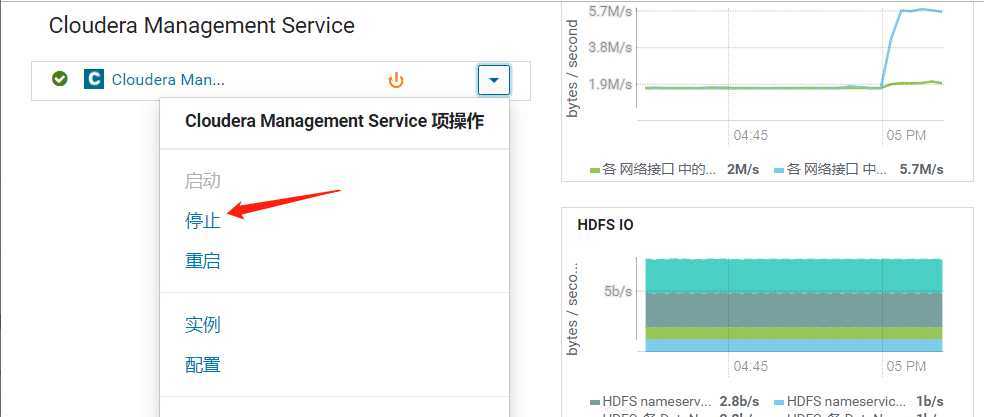
Task: Open the service actions dropdown arrow
Action: pyautogui.click(x=494, y=80)
